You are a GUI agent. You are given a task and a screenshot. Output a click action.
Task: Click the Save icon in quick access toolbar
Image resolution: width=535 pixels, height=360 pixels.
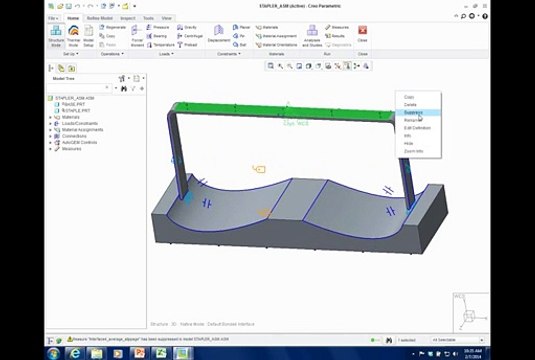point(69,6)
